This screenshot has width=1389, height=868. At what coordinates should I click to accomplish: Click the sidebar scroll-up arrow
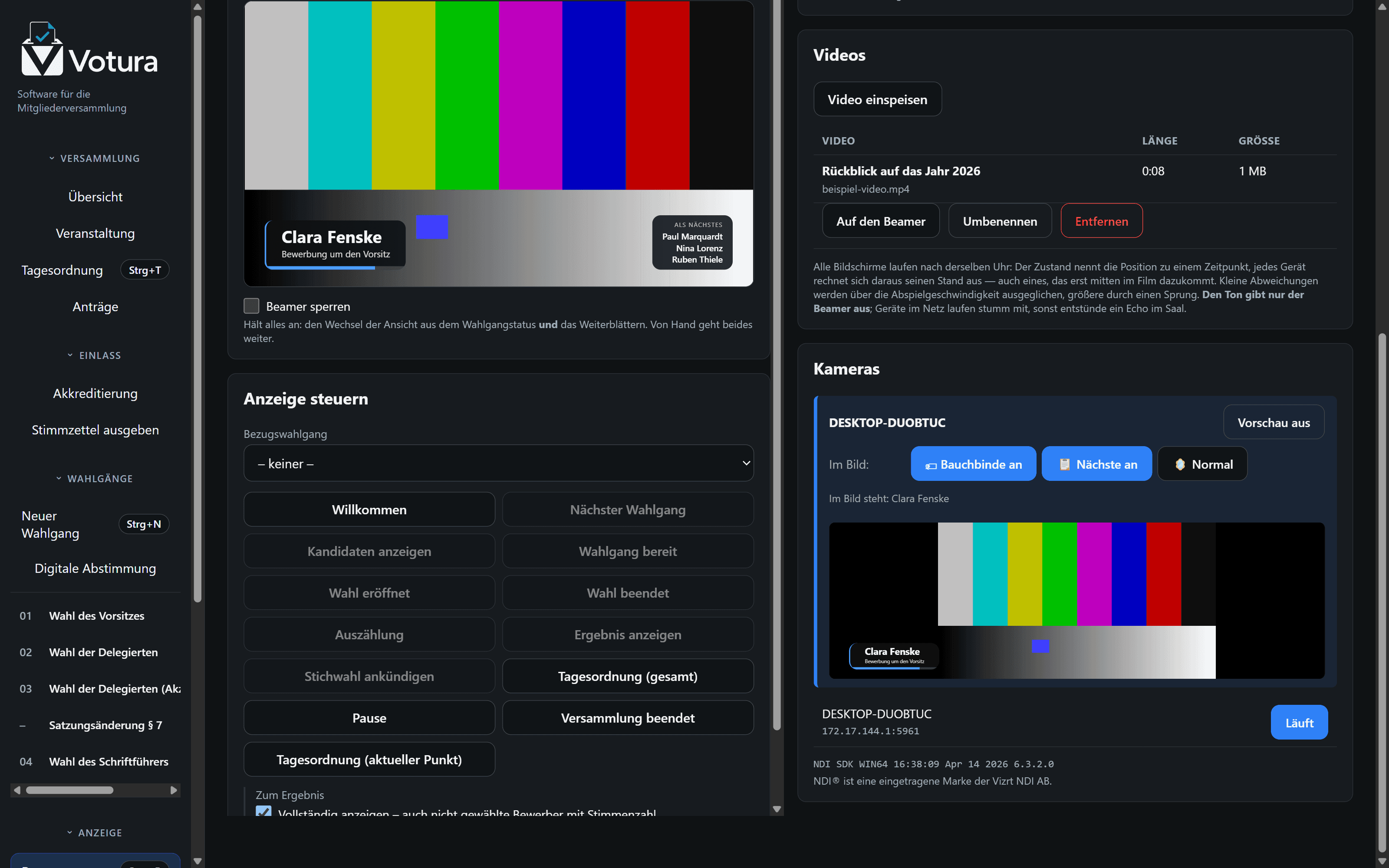click(197, 7)
